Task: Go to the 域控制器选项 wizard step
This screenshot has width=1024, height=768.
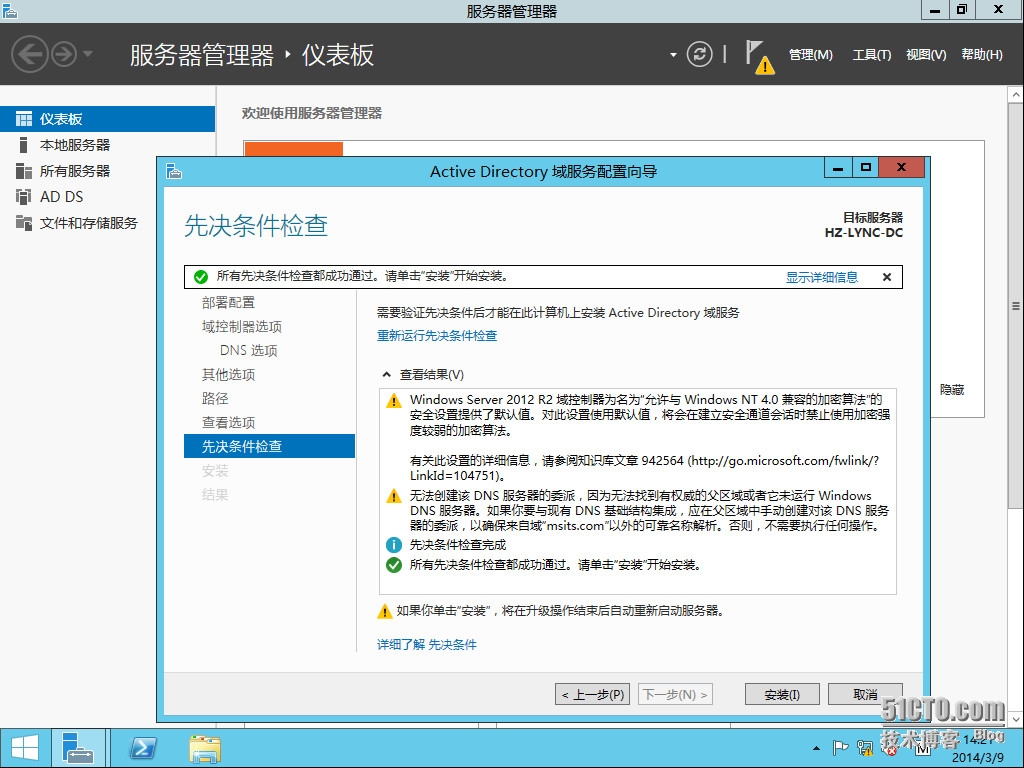Action: [x=242, y=327]
